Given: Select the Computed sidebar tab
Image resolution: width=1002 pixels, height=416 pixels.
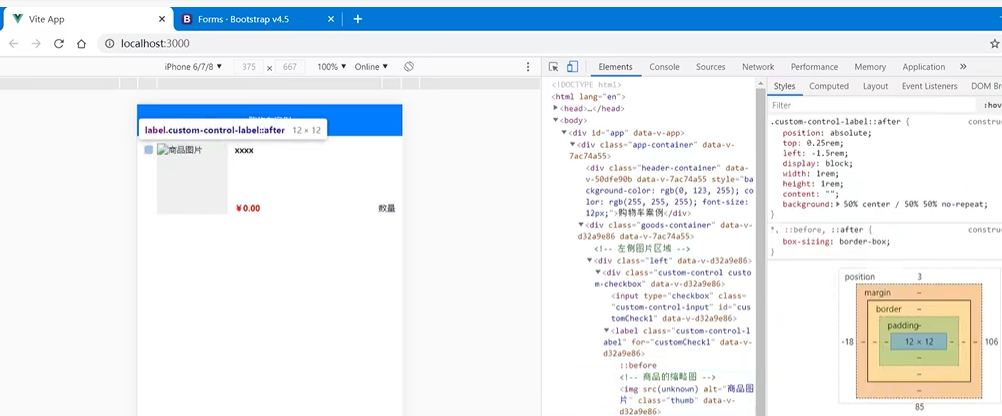Looking at the screenshot, I should pyautogui.click(x=829, y=86).
